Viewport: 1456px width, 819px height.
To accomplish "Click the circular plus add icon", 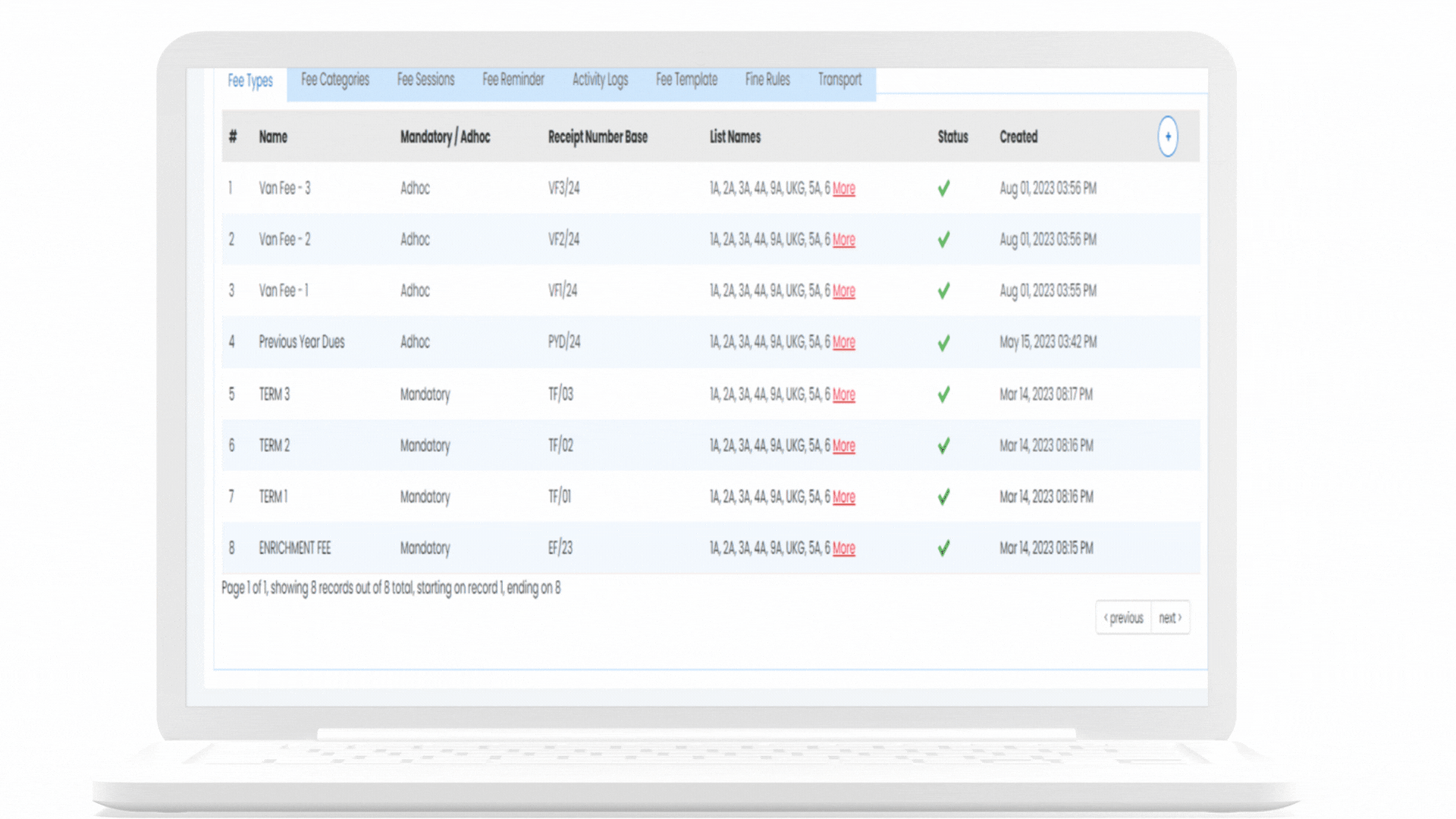I will [x=1168, y=136].
